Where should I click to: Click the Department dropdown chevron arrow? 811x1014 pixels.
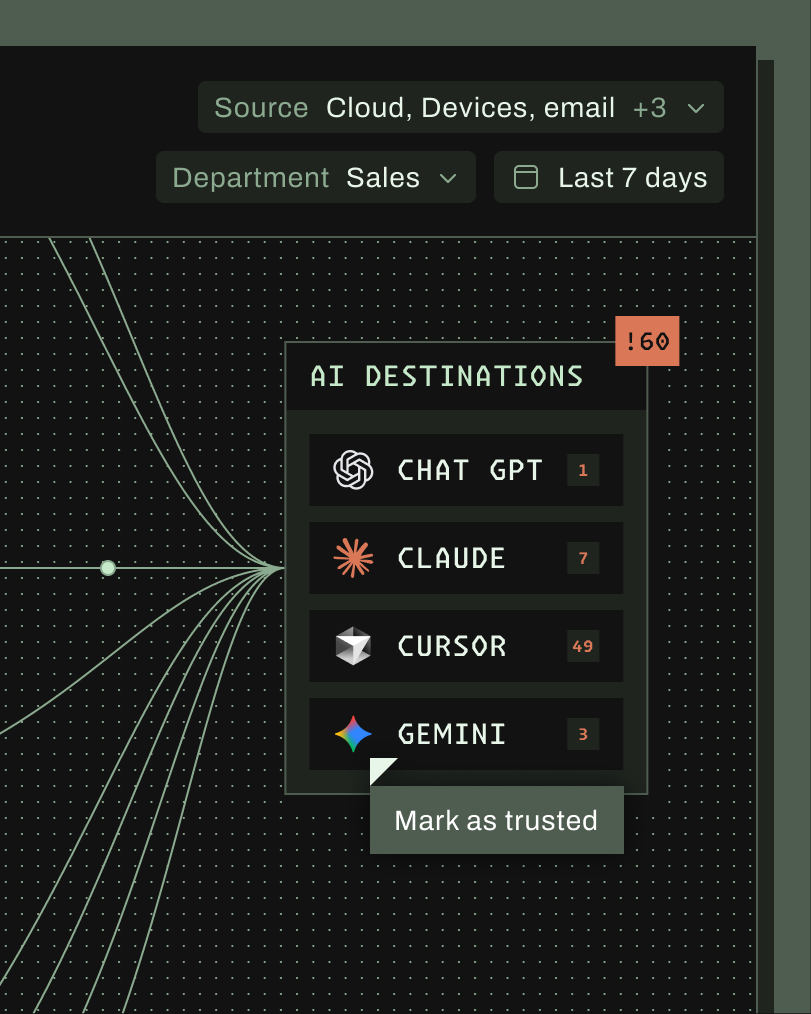coord(448,178)
